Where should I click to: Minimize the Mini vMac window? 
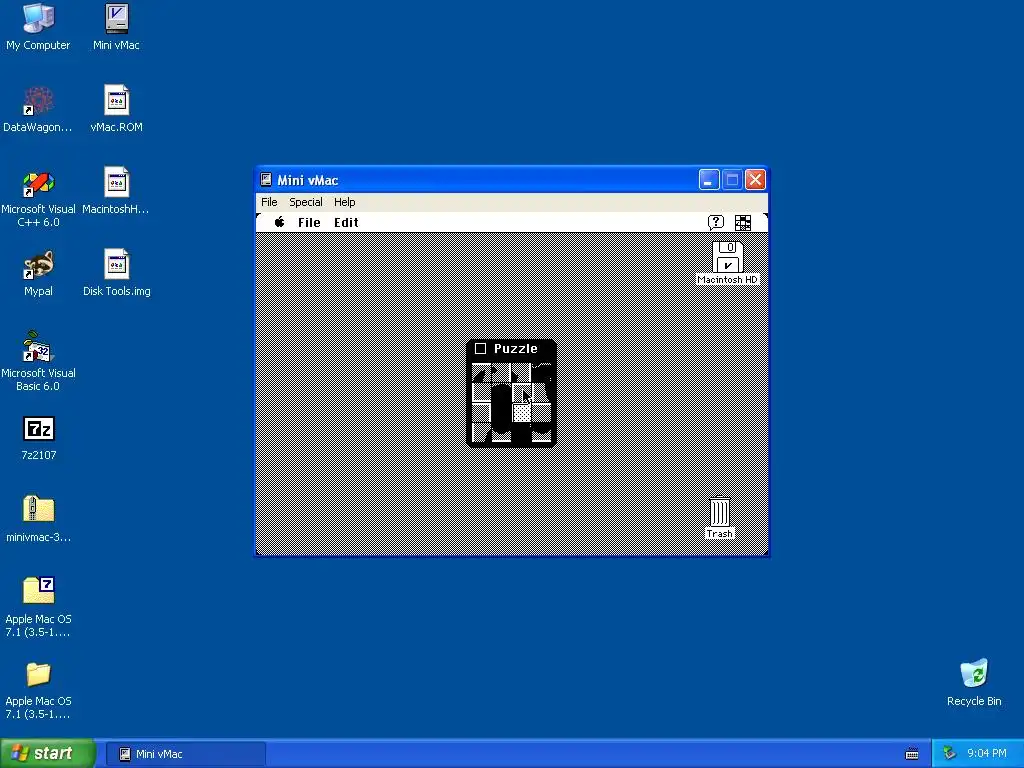(709, 180)
